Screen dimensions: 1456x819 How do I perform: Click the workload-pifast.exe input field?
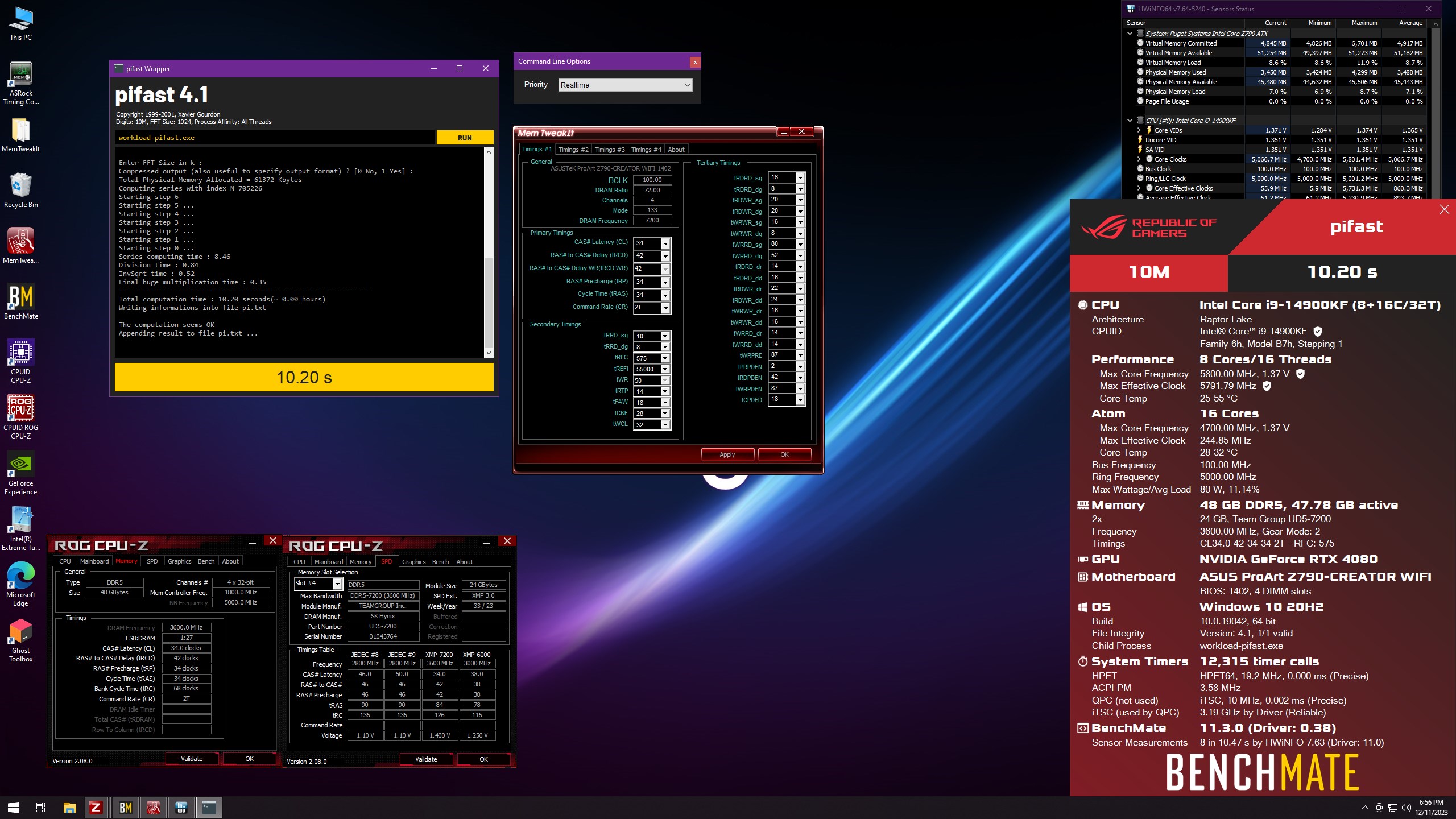[275, 138]
